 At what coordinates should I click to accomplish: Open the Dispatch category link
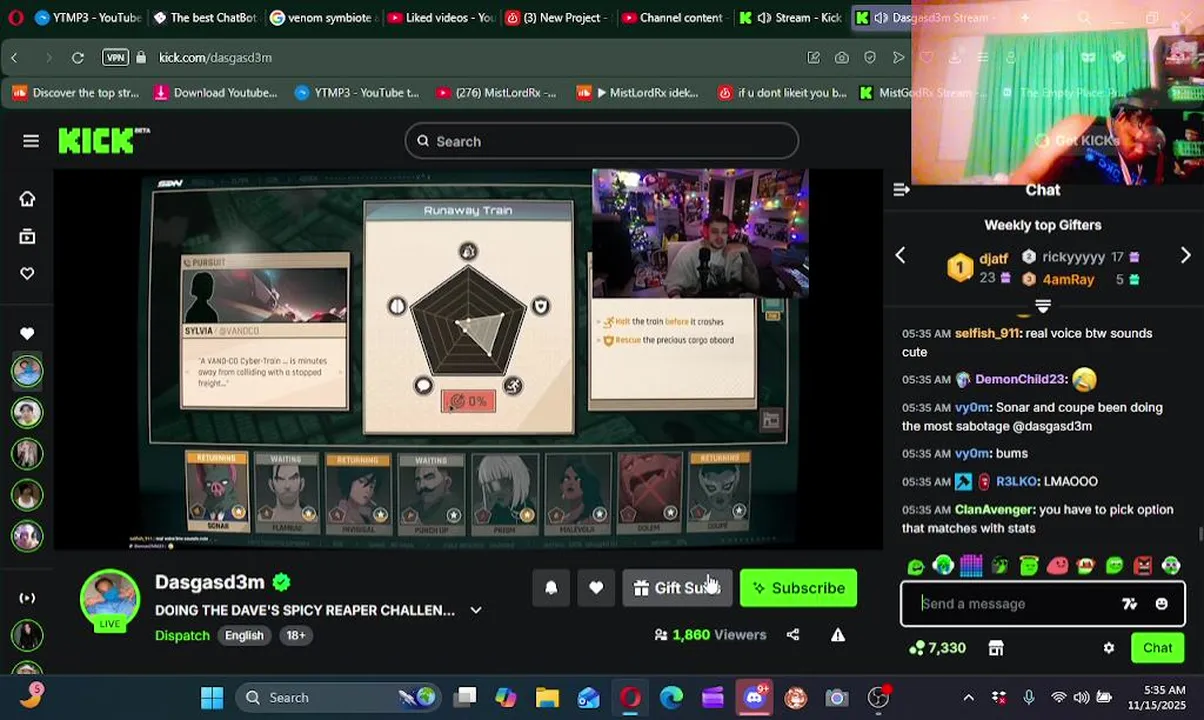(x=182, y=635)
